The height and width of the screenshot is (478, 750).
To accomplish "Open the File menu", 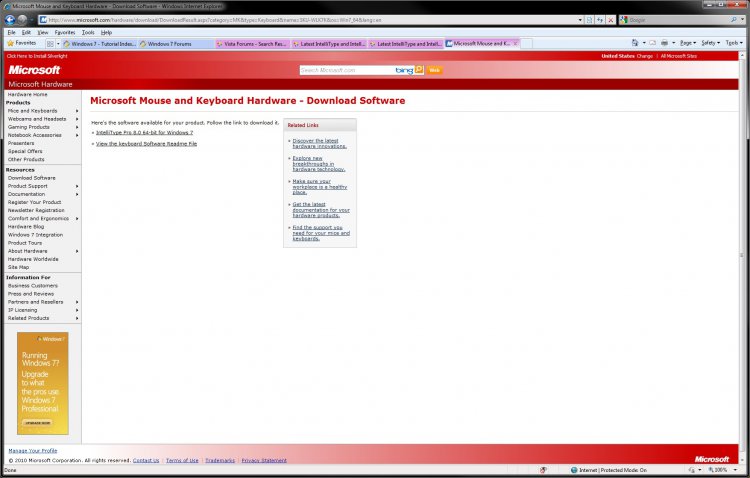I will coord(11,33).
